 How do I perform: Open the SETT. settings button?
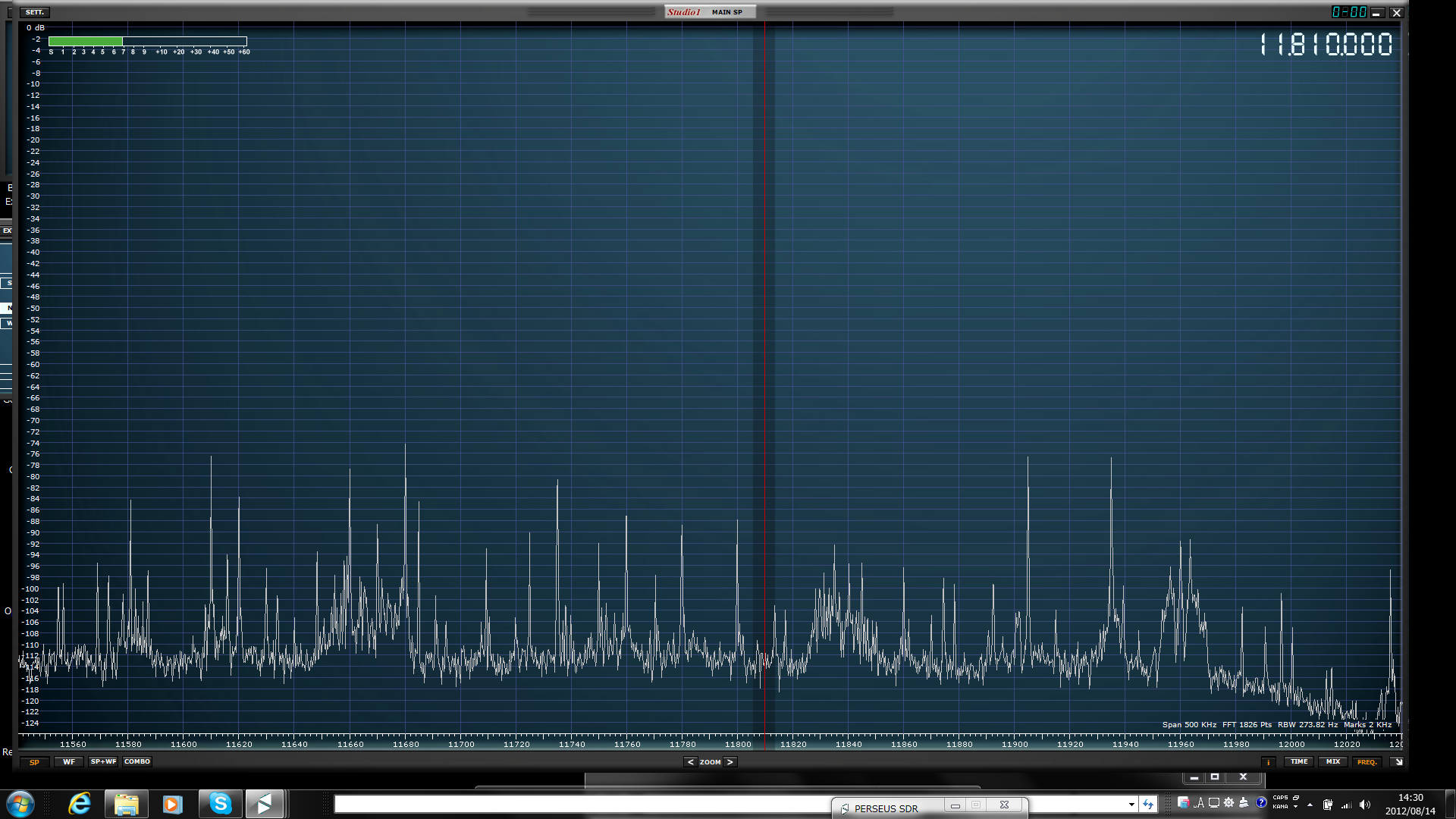(x=35, y=12)
